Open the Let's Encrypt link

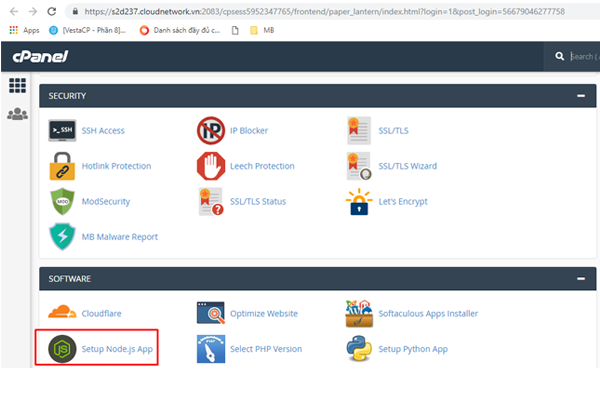tap(403, 201)
